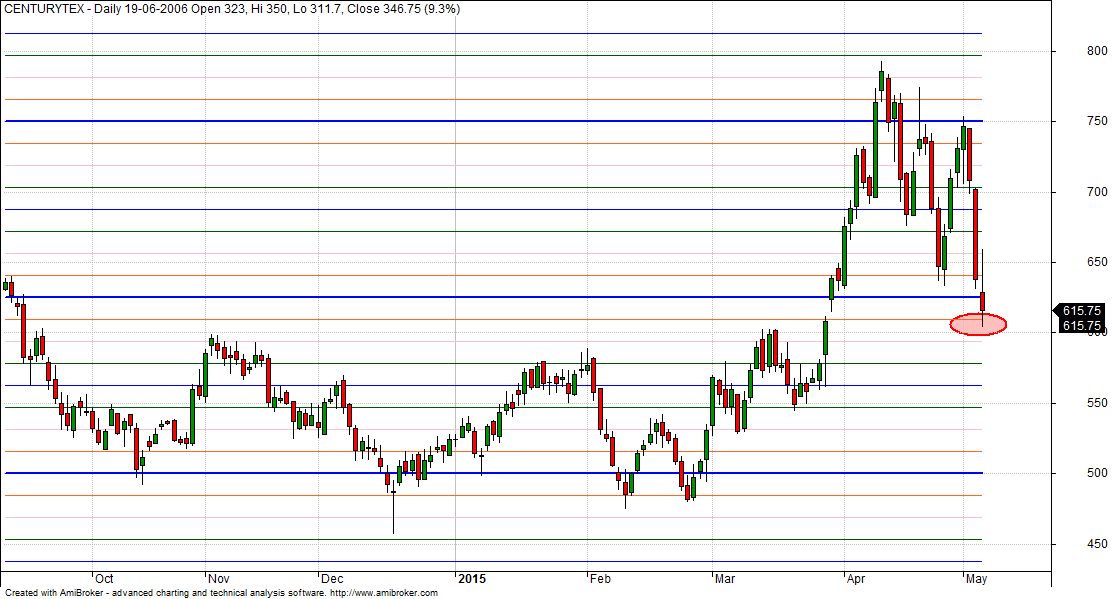Select the Nov marker on the time axis
This screenshot has height=599, width=1112.
click(x=219, y=578)
